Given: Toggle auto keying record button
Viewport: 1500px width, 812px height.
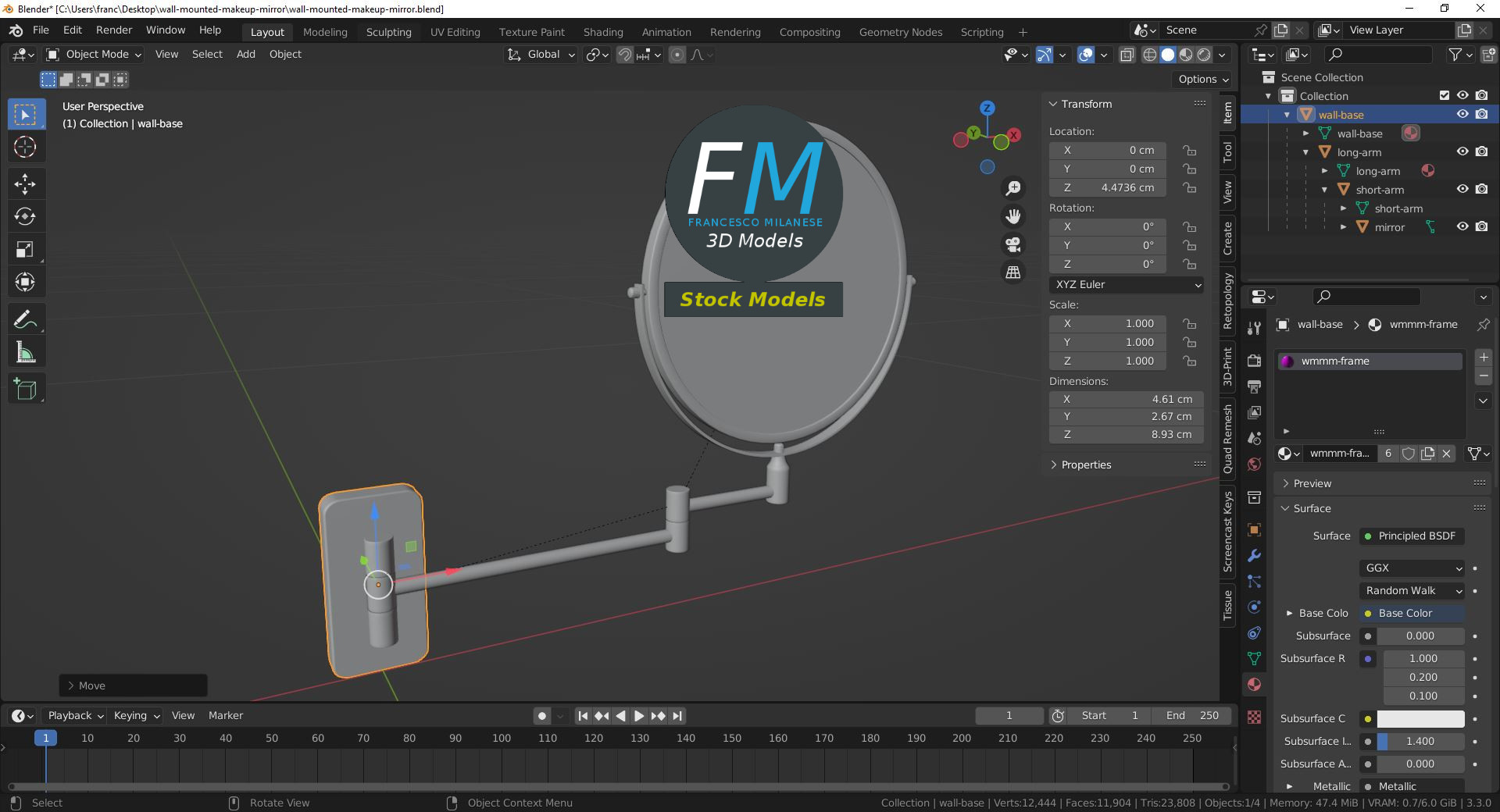Looking at the screenshot, I should point(542,716).
